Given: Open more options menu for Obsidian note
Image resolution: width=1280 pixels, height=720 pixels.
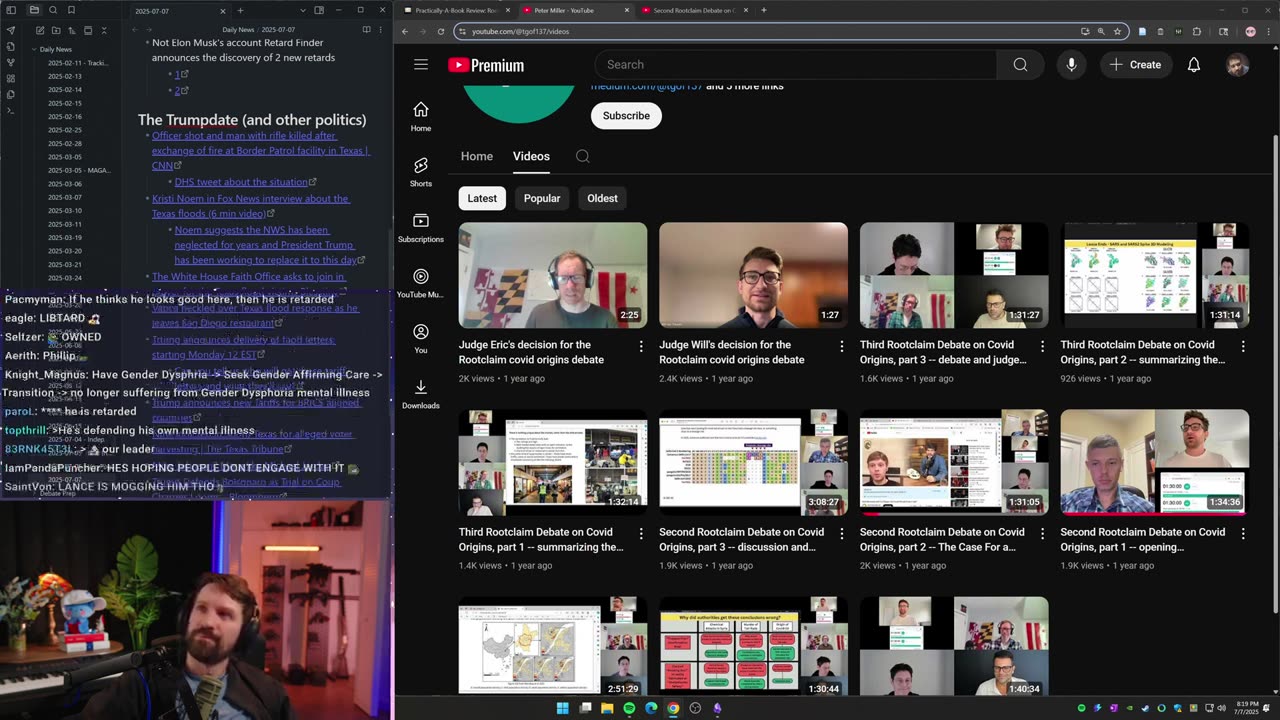Looking at the screenshot, I should [x=381, y=30].
